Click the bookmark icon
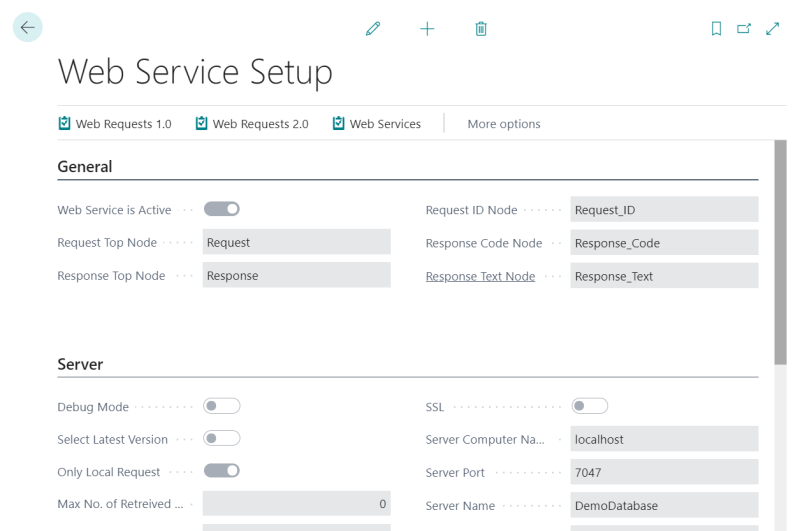800x531 pixels. click(x=716, y=29)
